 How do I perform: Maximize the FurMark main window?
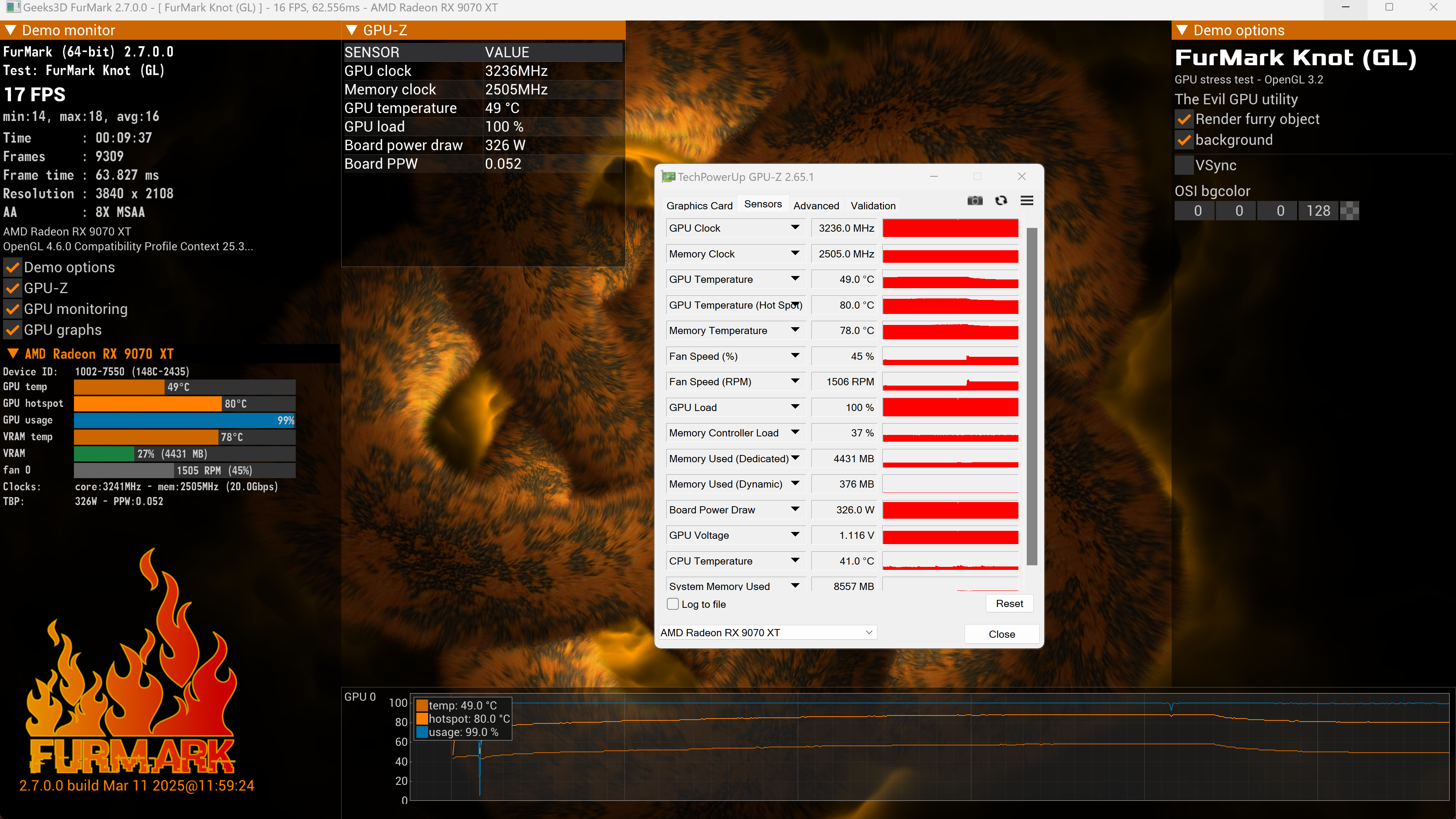pyautogui.click(x=1389, y=7)
